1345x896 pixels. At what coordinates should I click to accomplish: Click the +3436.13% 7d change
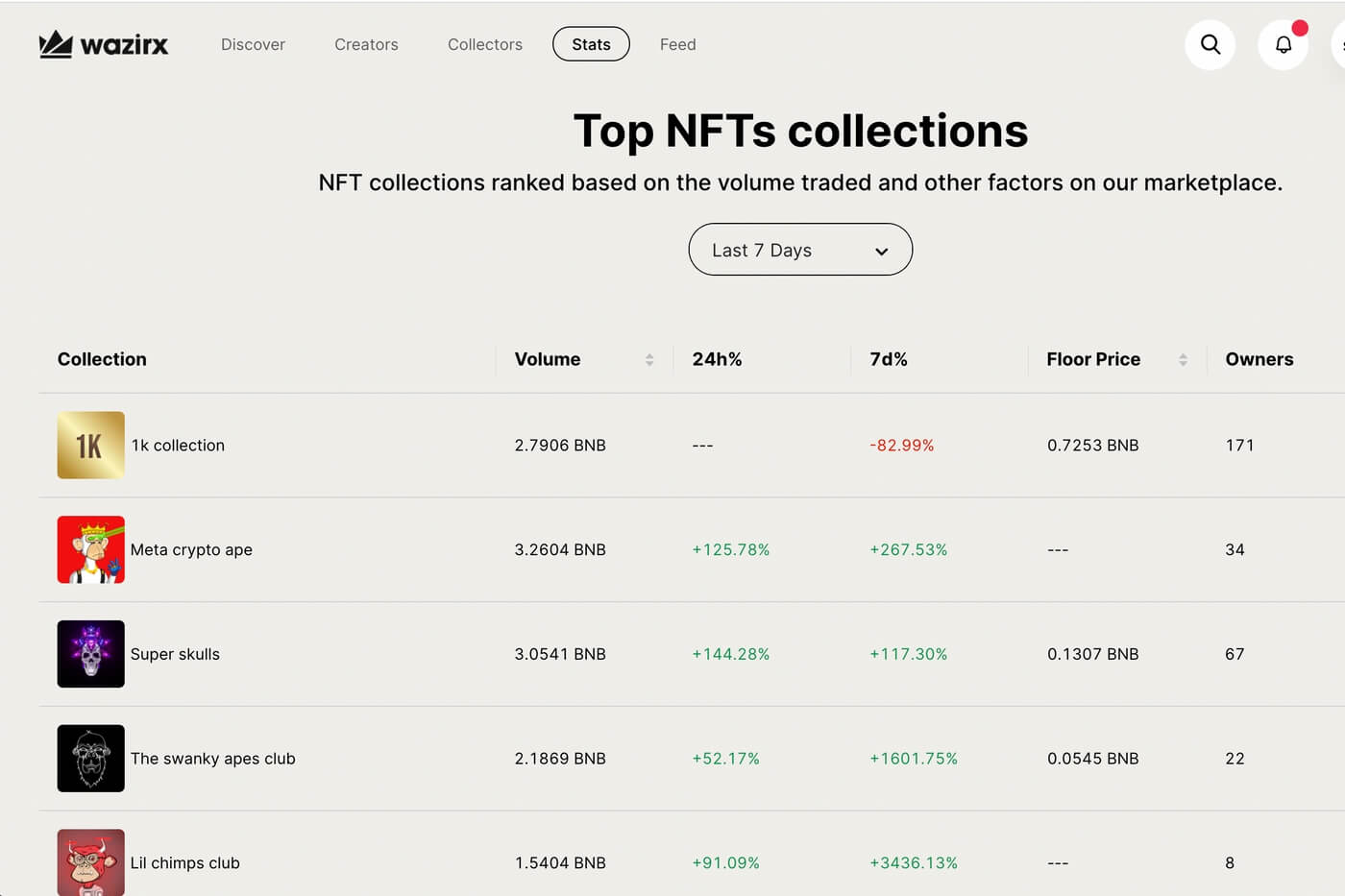914,862
